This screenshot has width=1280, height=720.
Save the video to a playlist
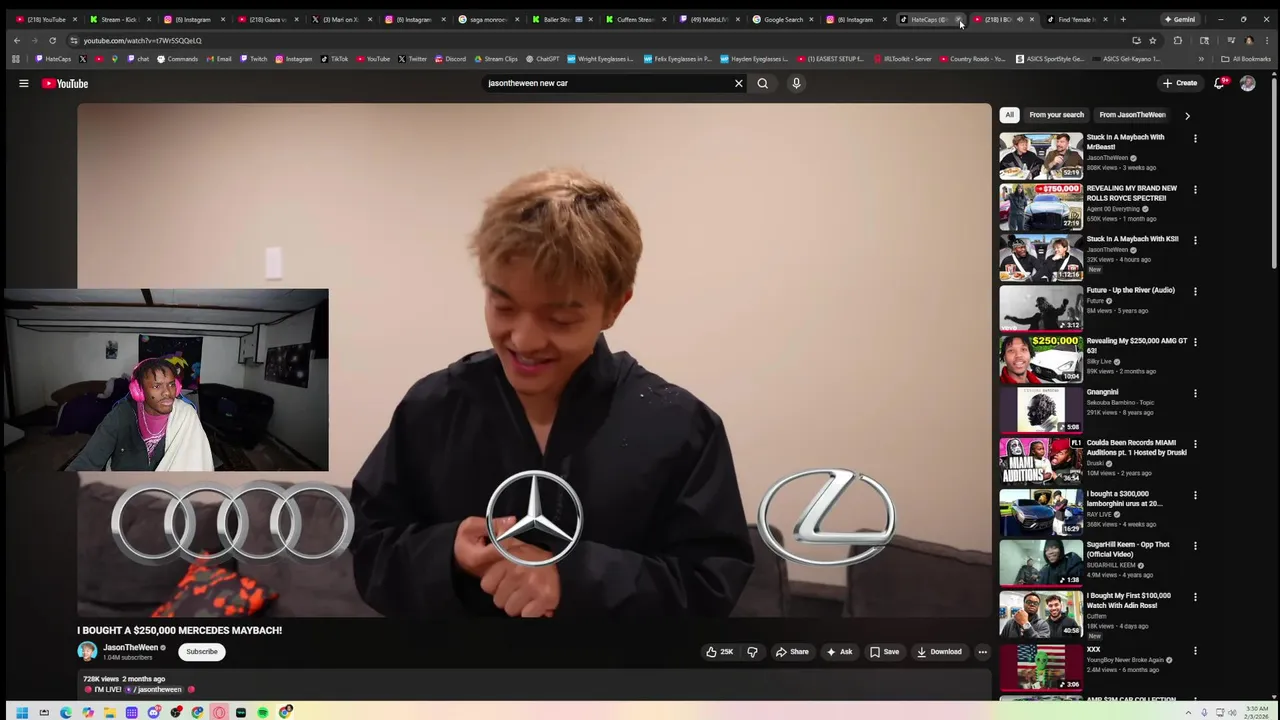(x=884, y=652)
